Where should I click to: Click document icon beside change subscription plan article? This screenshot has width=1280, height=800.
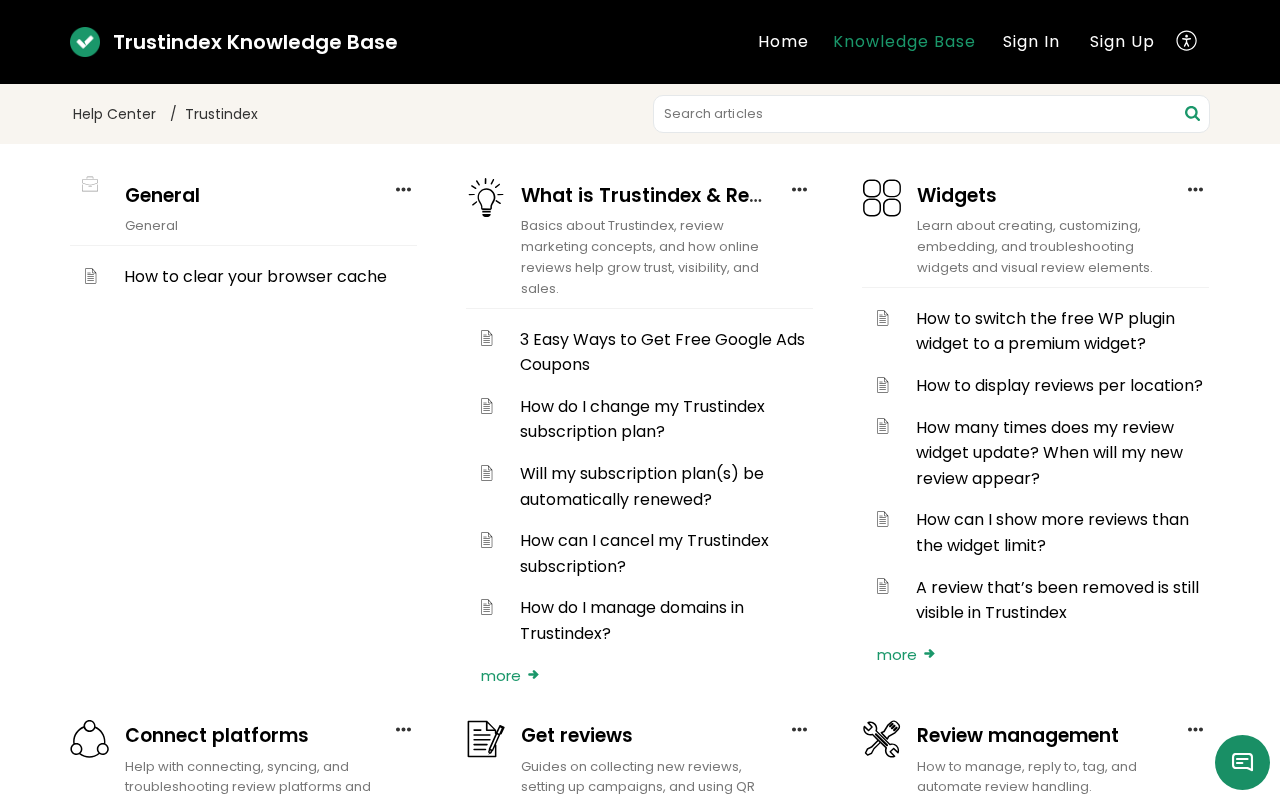[x=487, y=406]
